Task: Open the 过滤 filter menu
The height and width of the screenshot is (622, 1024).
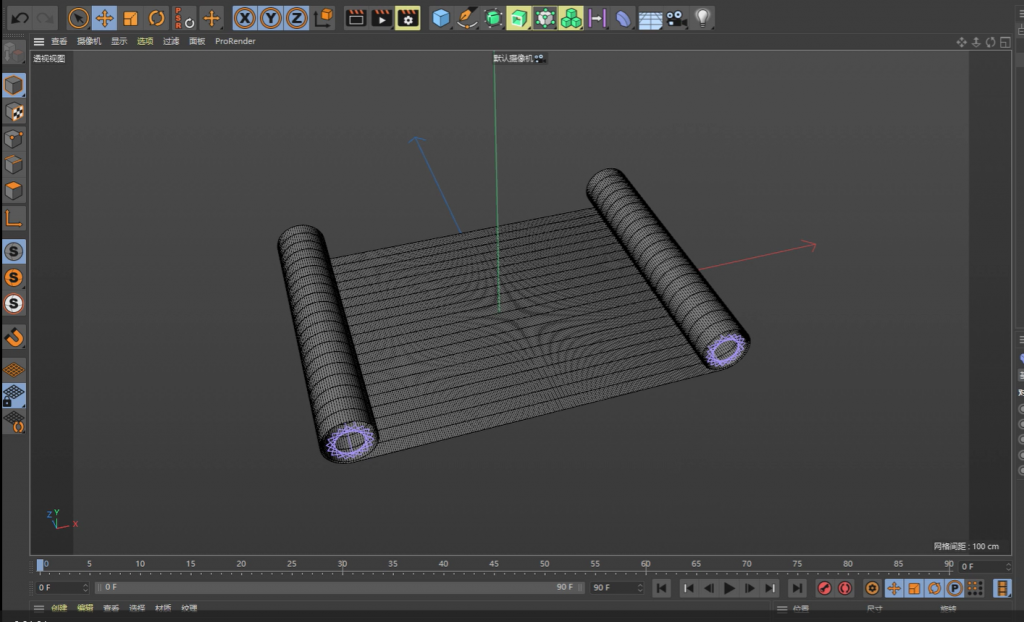Action: [171, 41]
